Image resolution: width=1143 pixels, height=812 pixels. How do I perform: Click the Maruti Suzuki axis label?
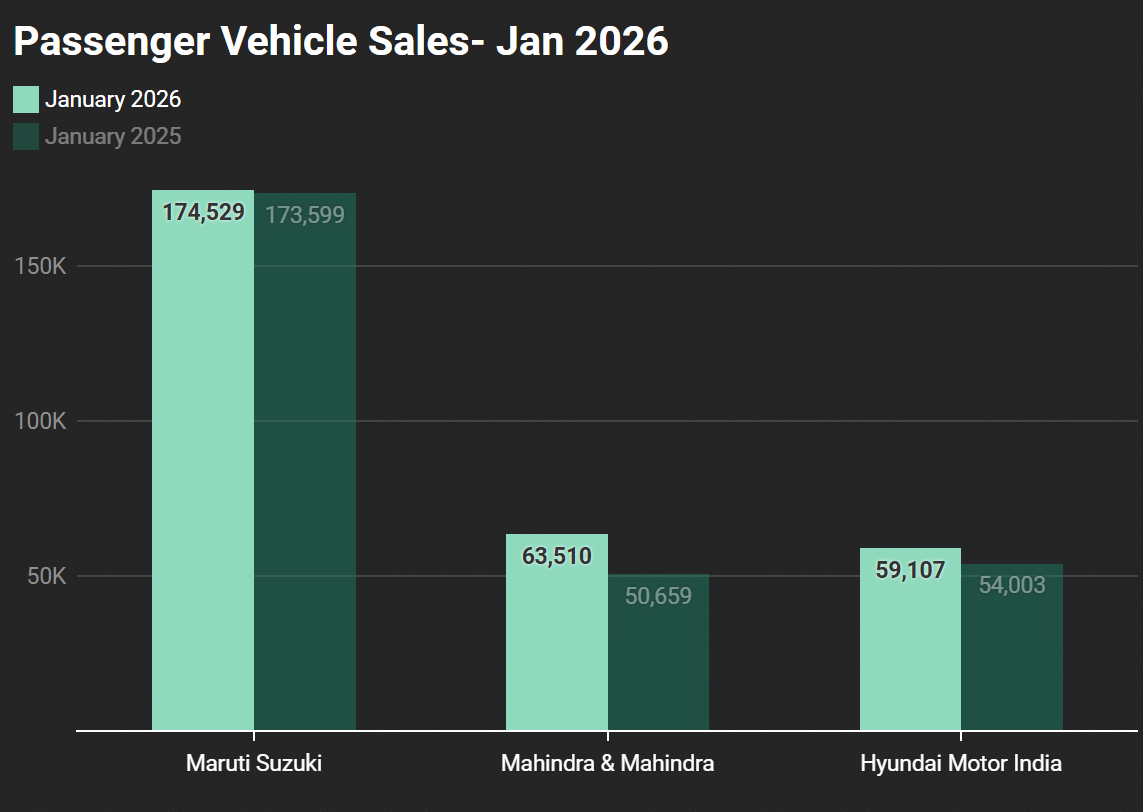coord(254,764)
